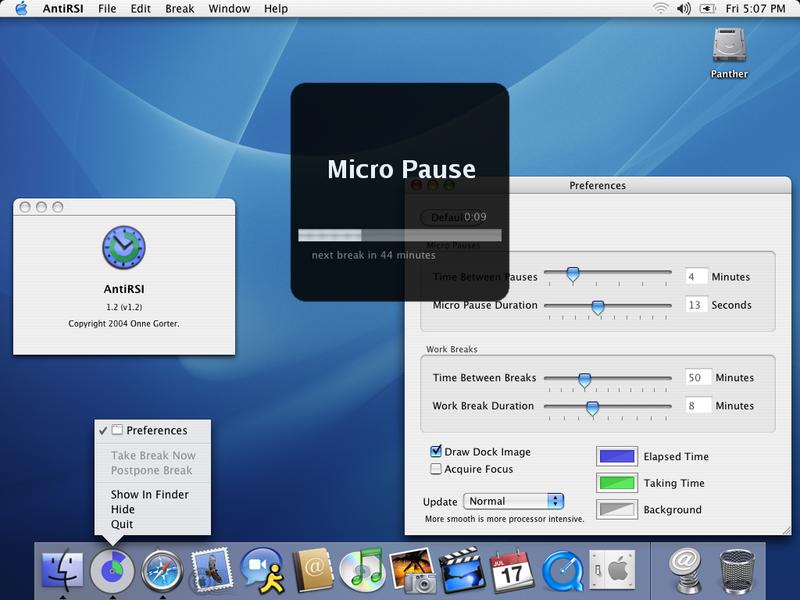Choose Show In Finder in Dock menu

[150, 494]
